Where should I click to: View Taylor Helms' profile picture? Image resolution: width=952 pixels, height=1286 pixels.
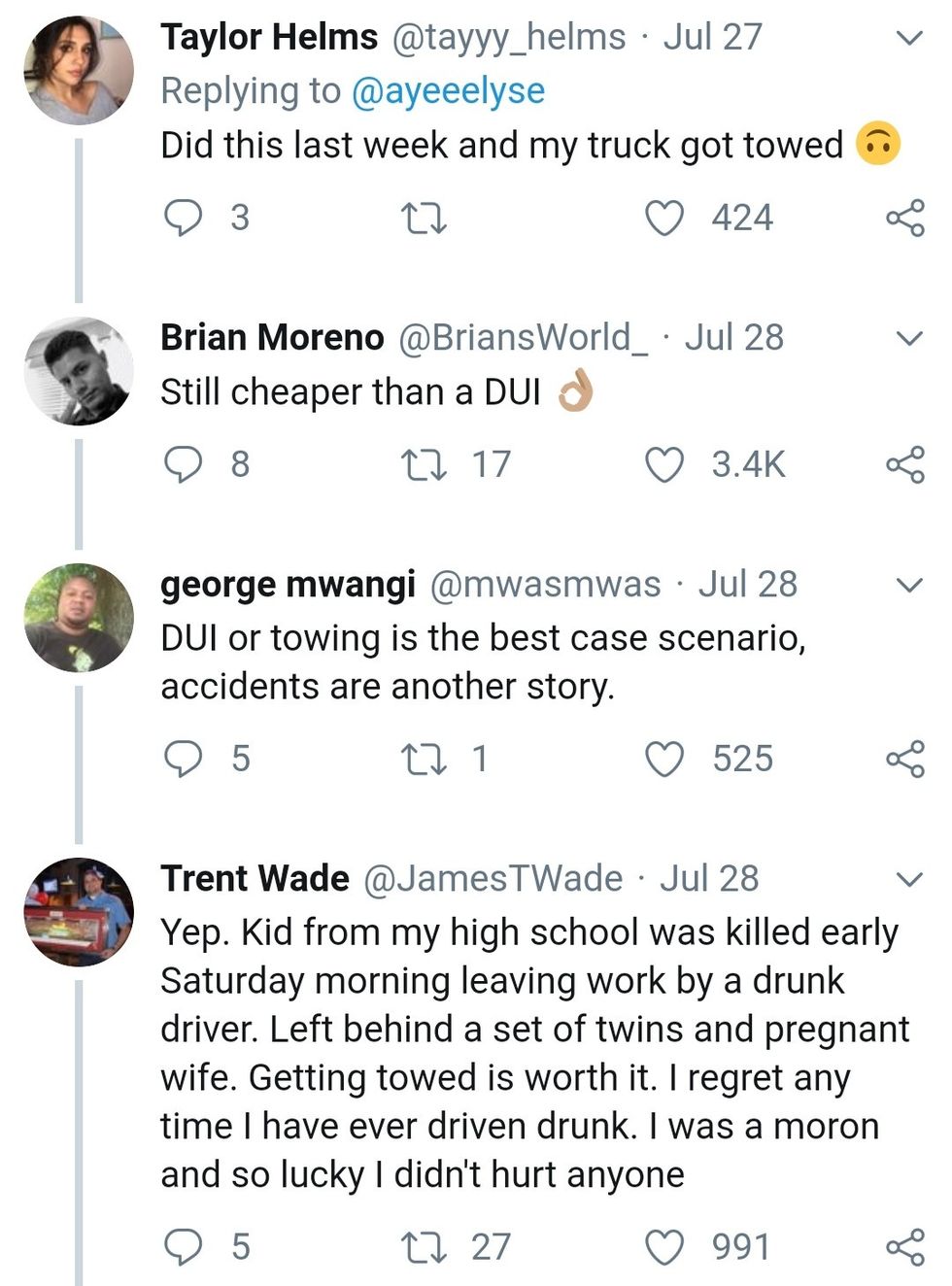coord(78,69)
